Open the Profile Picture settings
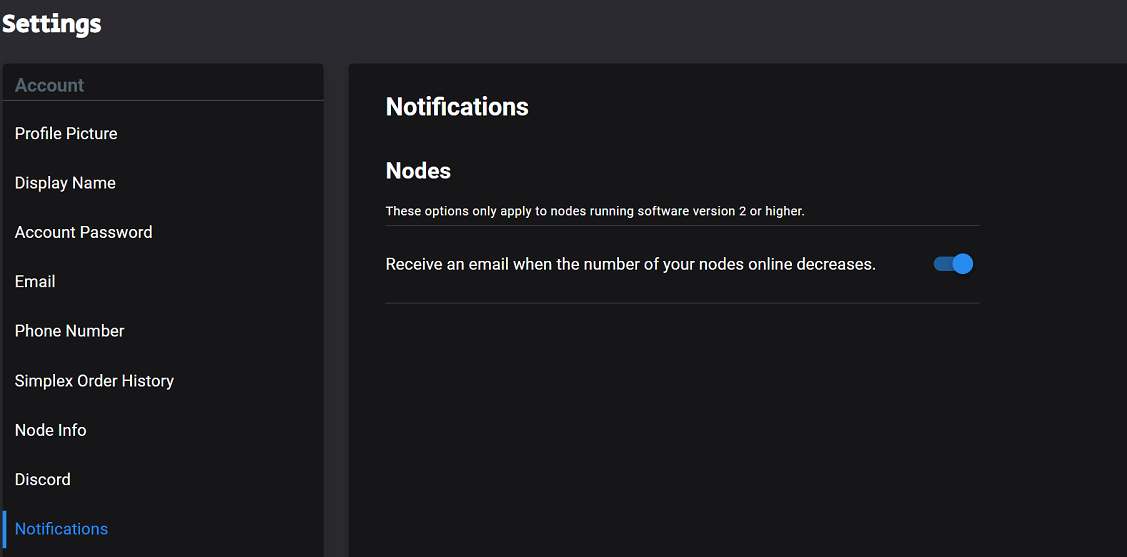 pyautogui.click(x=163, y=134)
